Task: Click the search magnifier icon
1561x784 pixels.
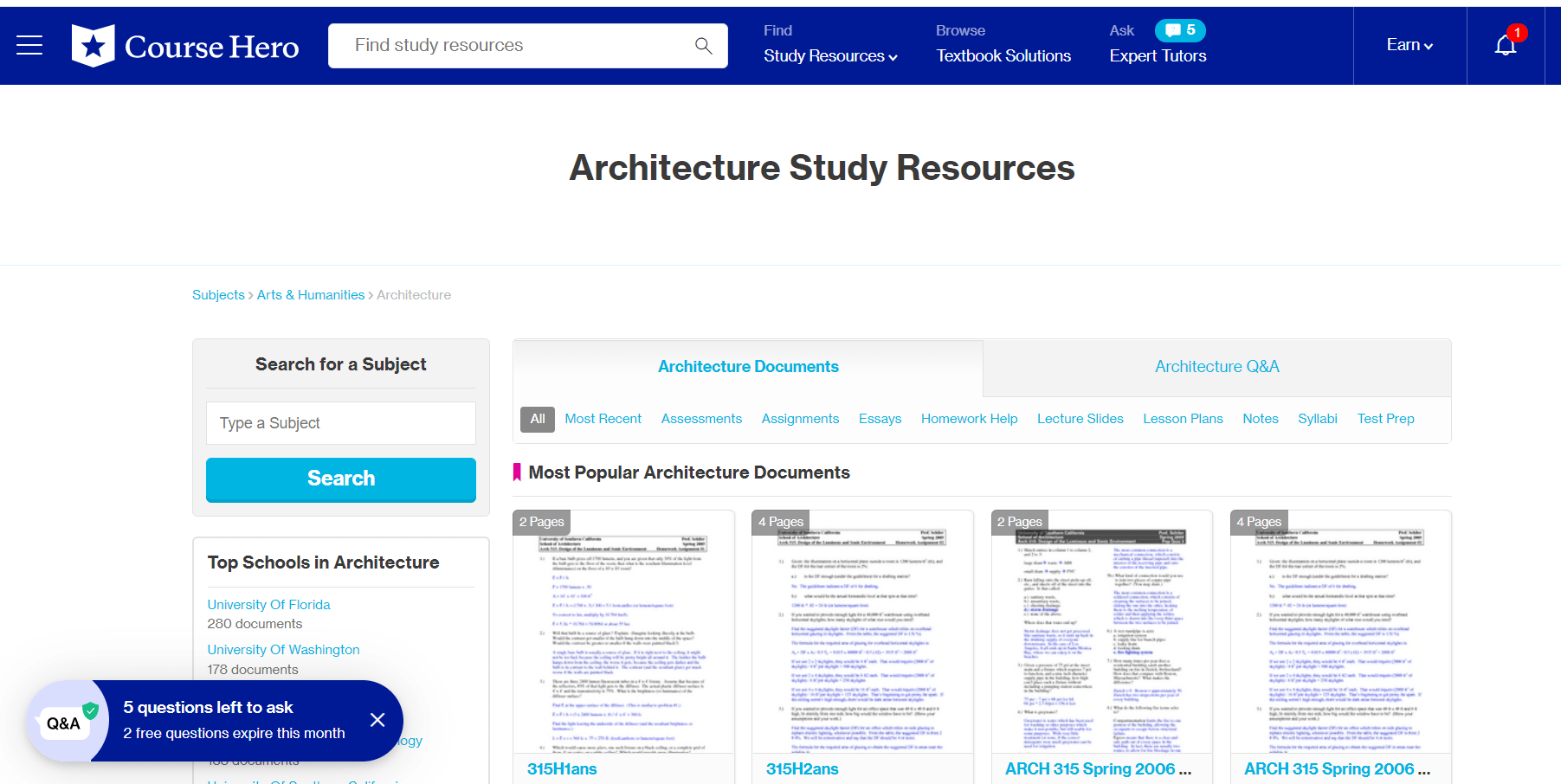Action: (703, 46)
